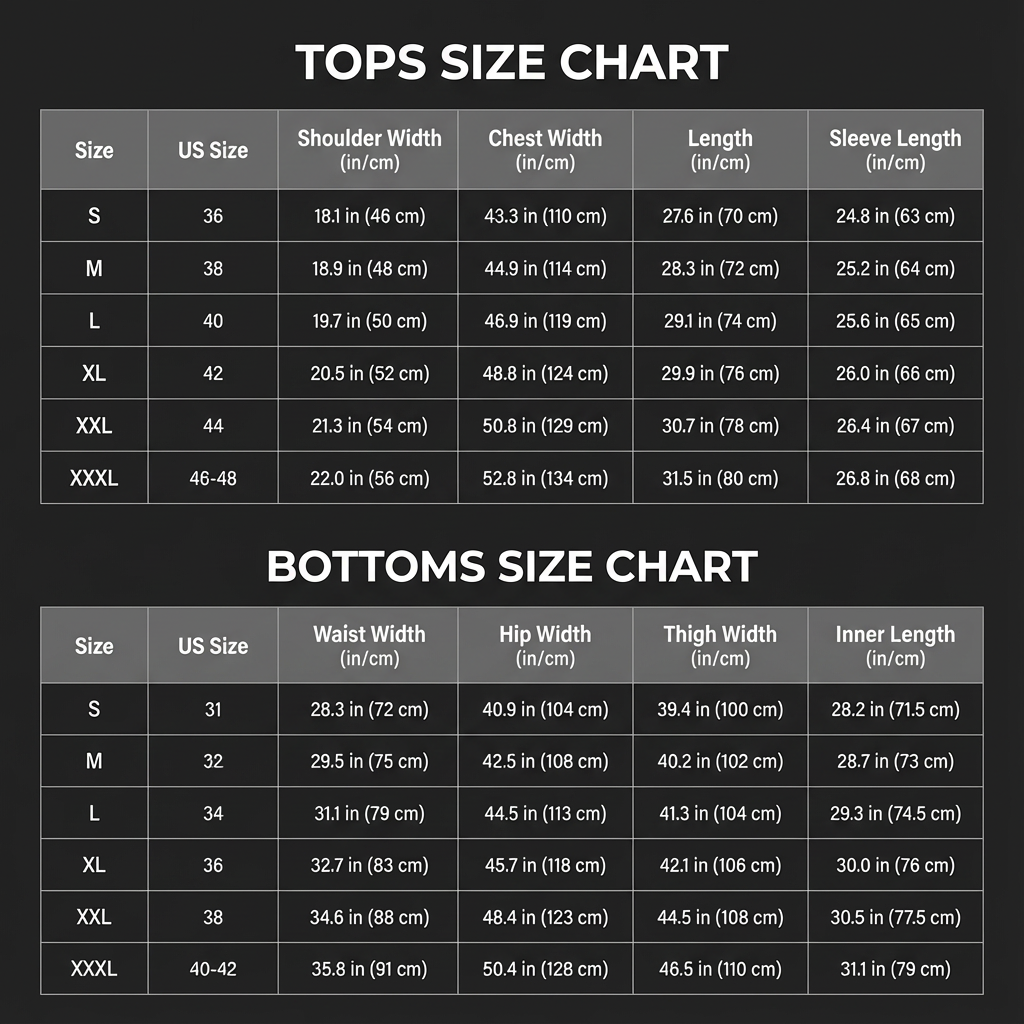Click chest width 46.9 in (119 cm)
Image resolution: width=1024 pixels, height=1024 pixels.
click(545, 321)
